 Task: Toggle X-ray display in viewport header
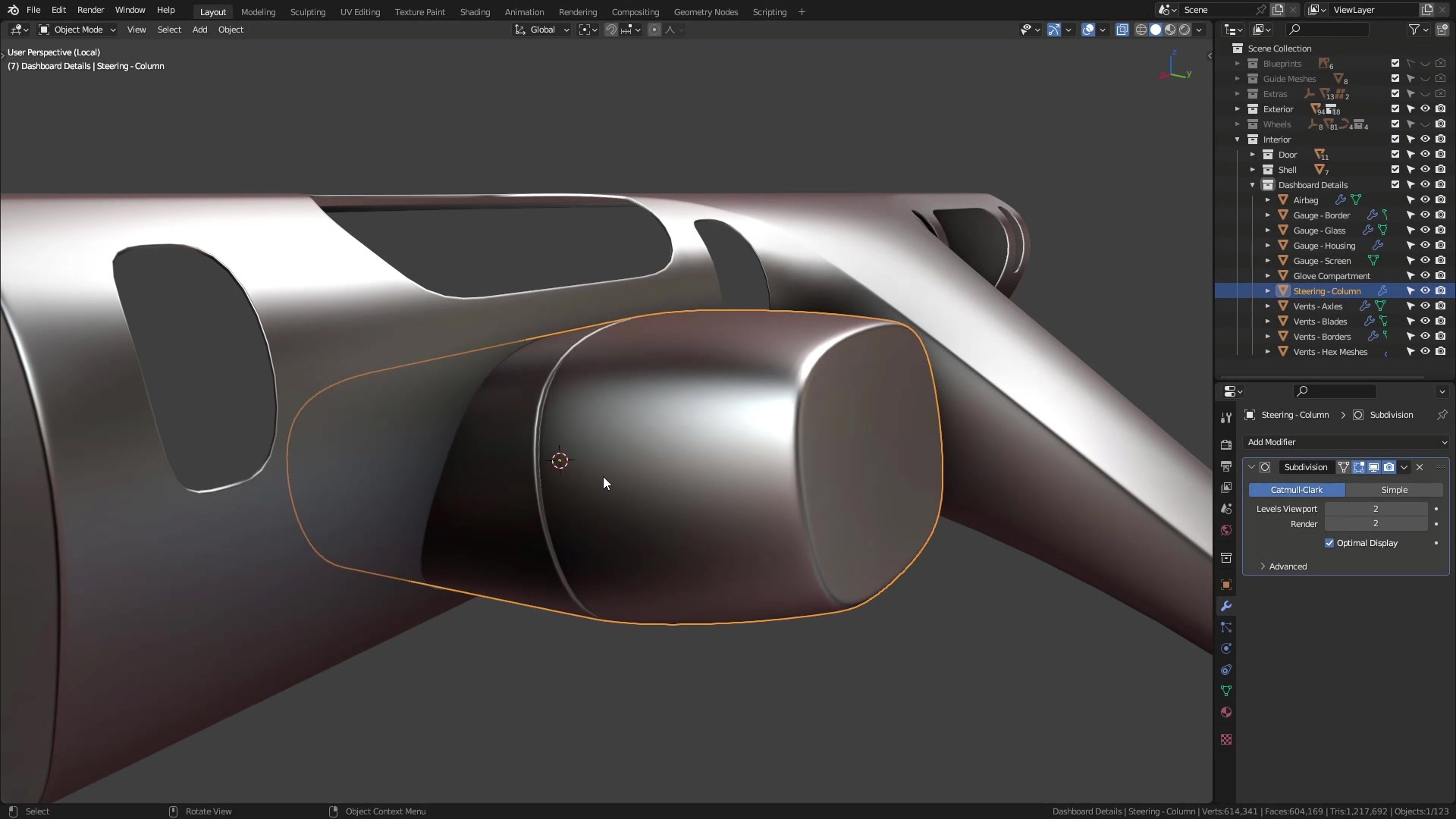pos(1122,30)
